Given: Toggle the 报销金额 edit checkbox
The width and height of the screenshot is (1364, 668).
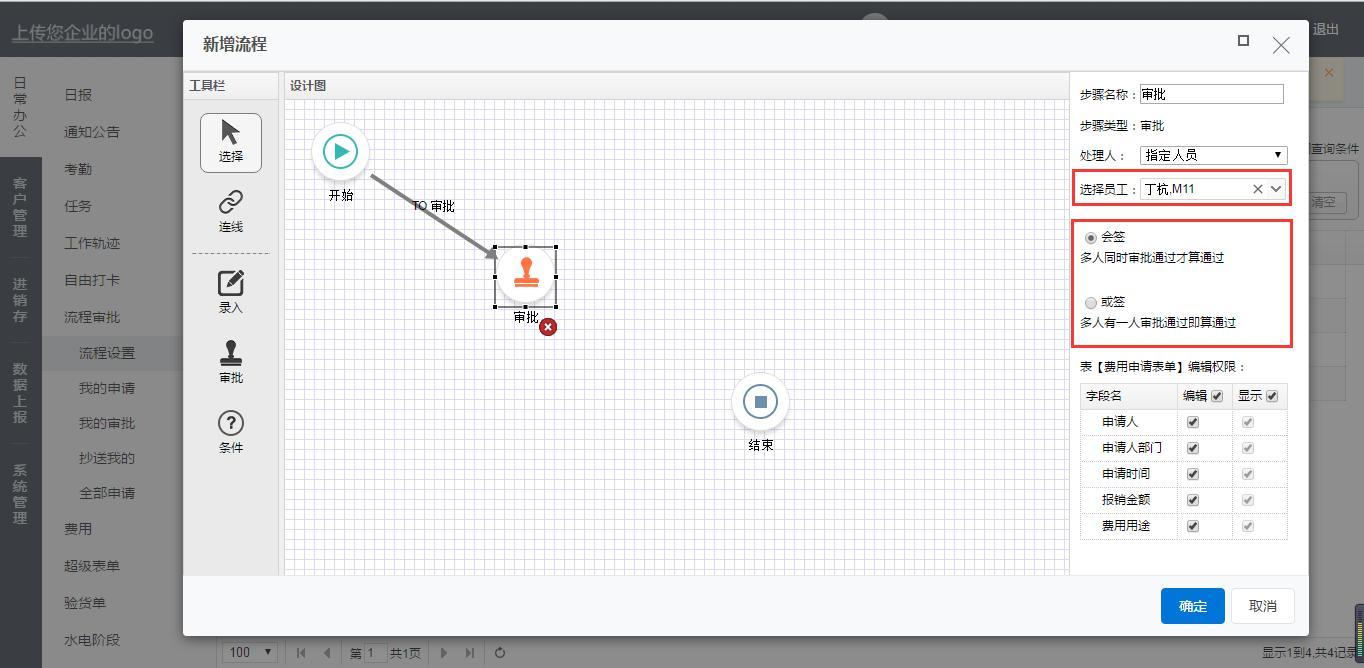Looking at the screenshot, I should [x=1192, y=500].
